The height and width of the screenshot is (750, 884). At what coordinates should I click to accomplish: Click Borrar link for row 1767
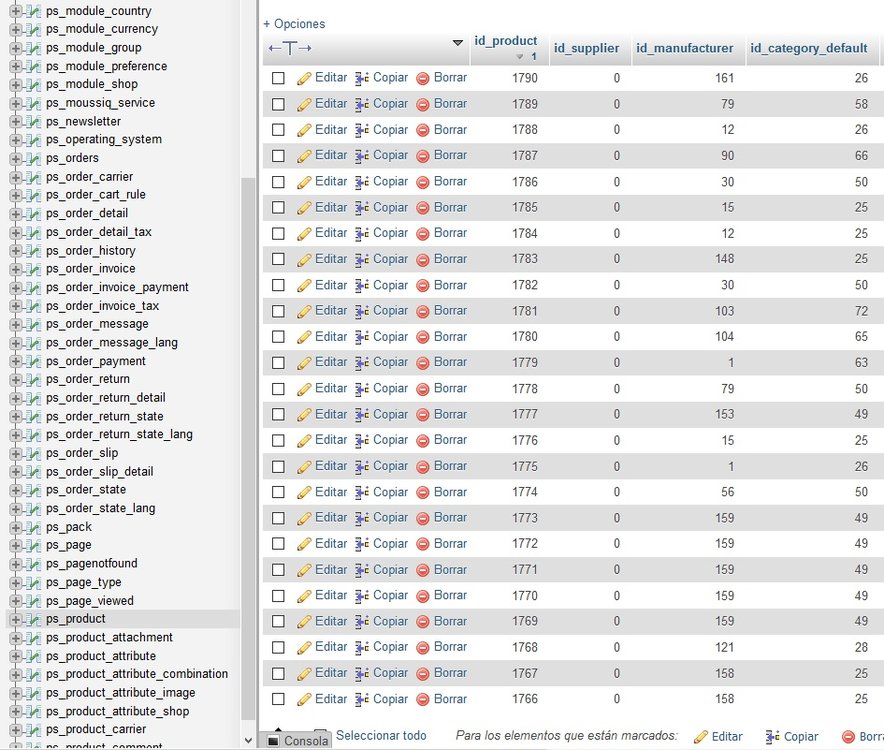450,673
